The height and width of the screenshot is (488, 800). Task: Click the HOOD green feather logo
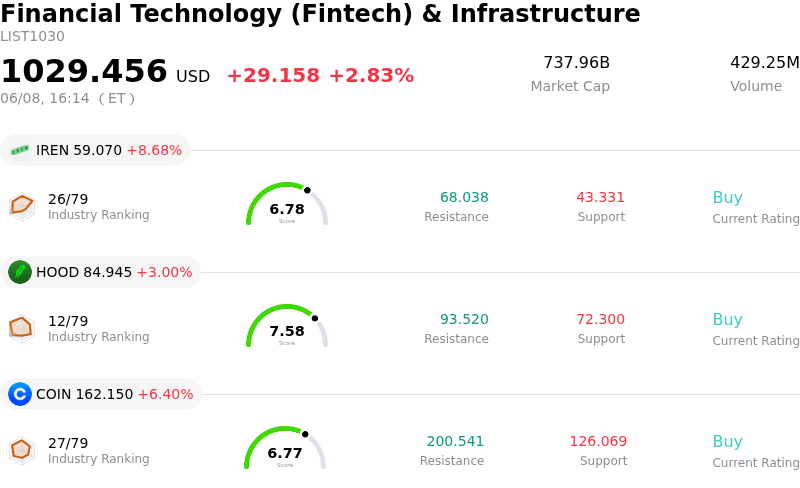20,272
